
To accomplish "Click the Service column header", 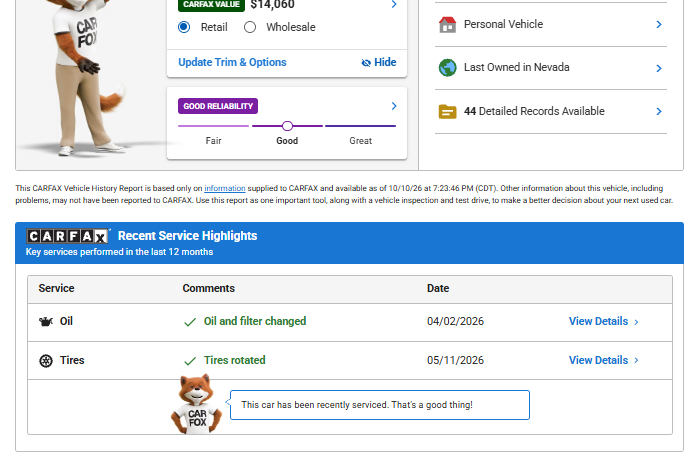I will pyautogui.click(x=56, y=288).
